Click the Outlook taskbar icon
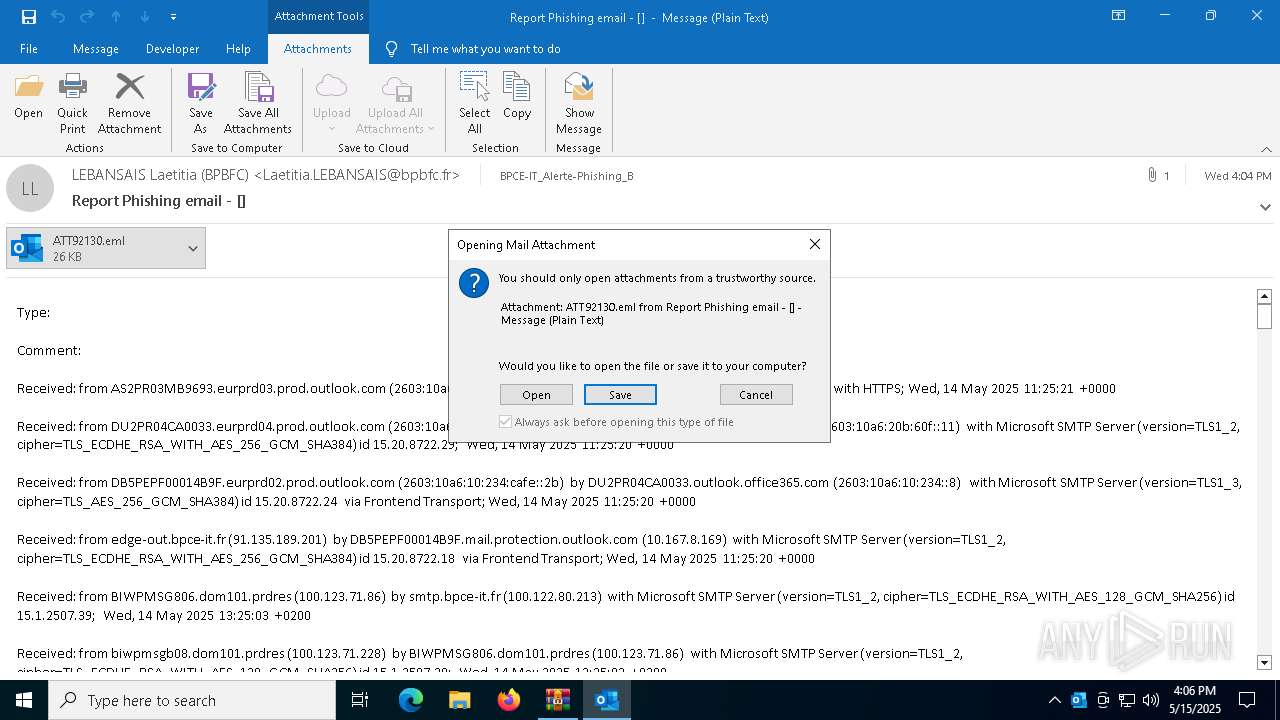The height and width of the screenshot is (720, 1280). point(607,700)
